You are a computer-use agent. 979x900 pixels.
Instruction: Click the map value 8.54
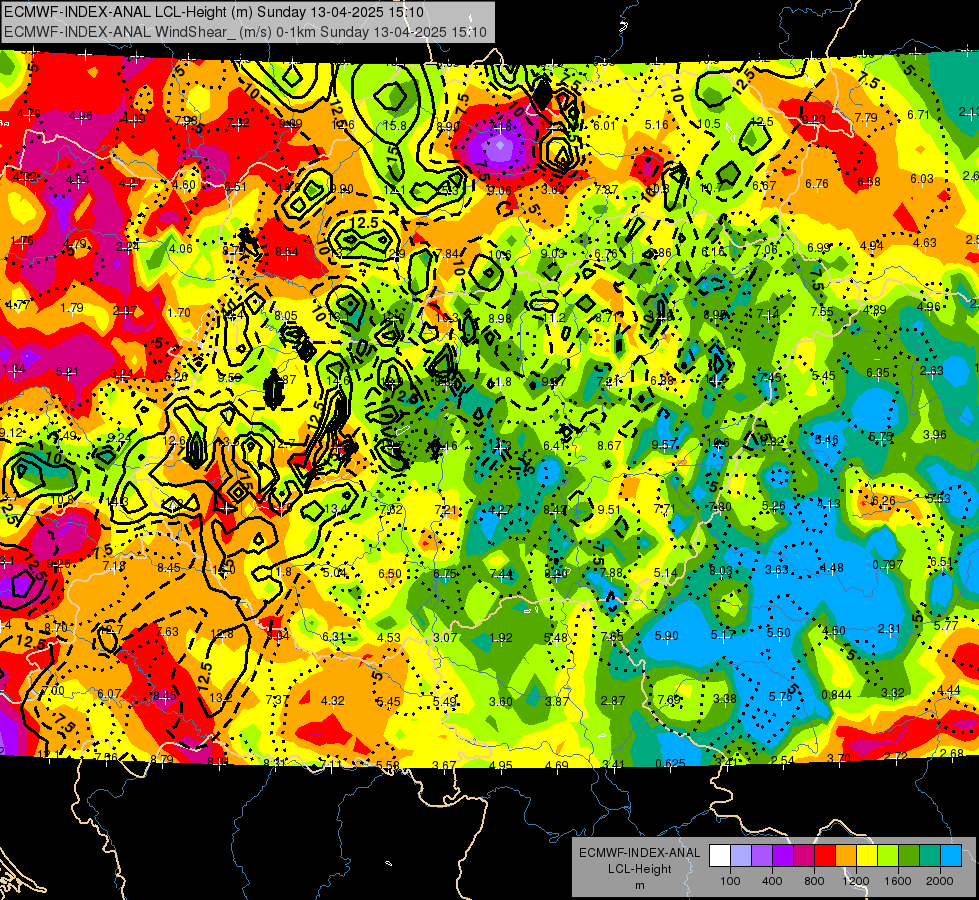[287, 252]
